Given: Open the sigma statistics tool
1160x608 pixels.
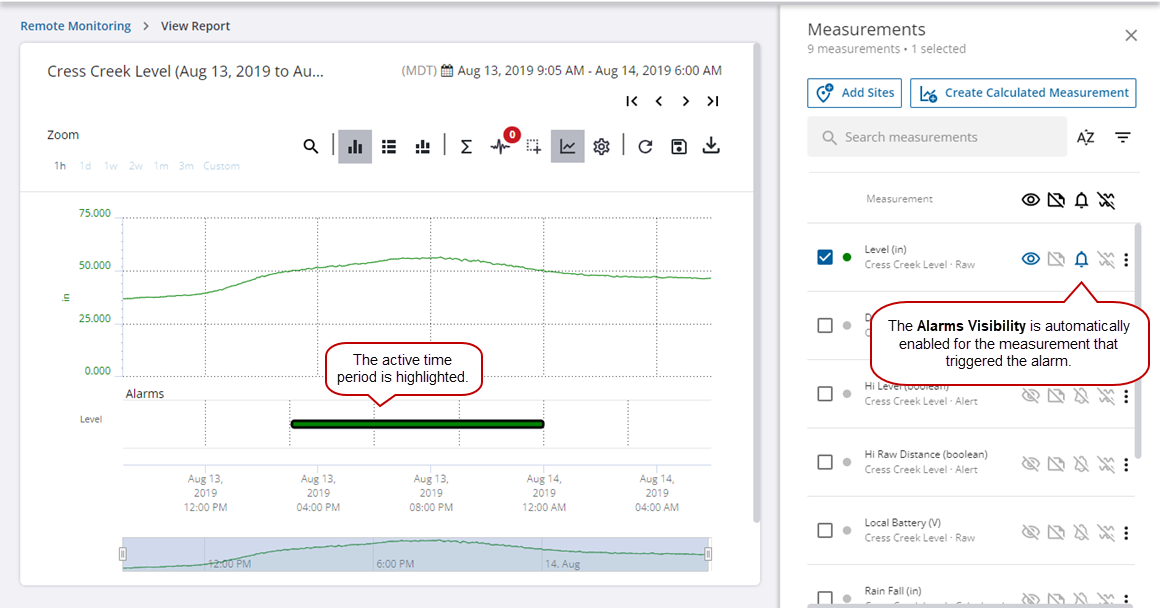Looking at the screenshot, I should pyautogui.click(x=466, y=147).
